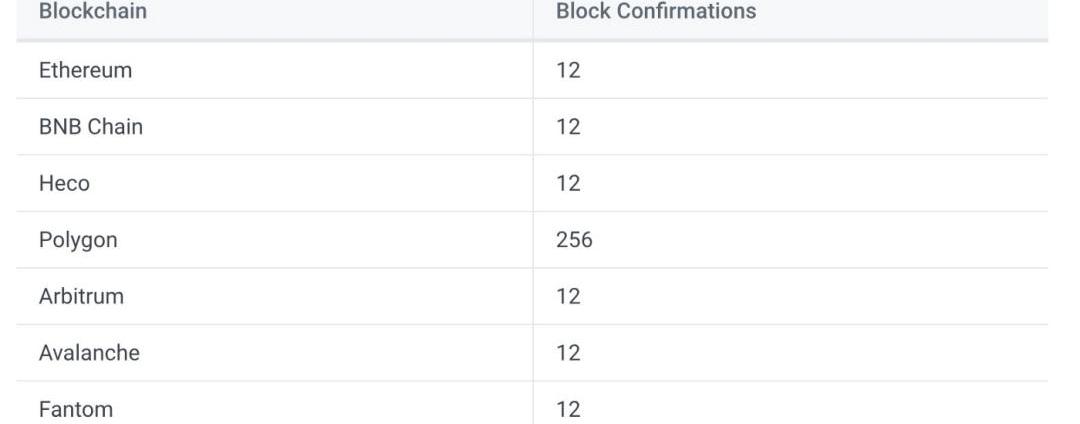
Task: Click the Block Confirmations column header
Action: 655,12
